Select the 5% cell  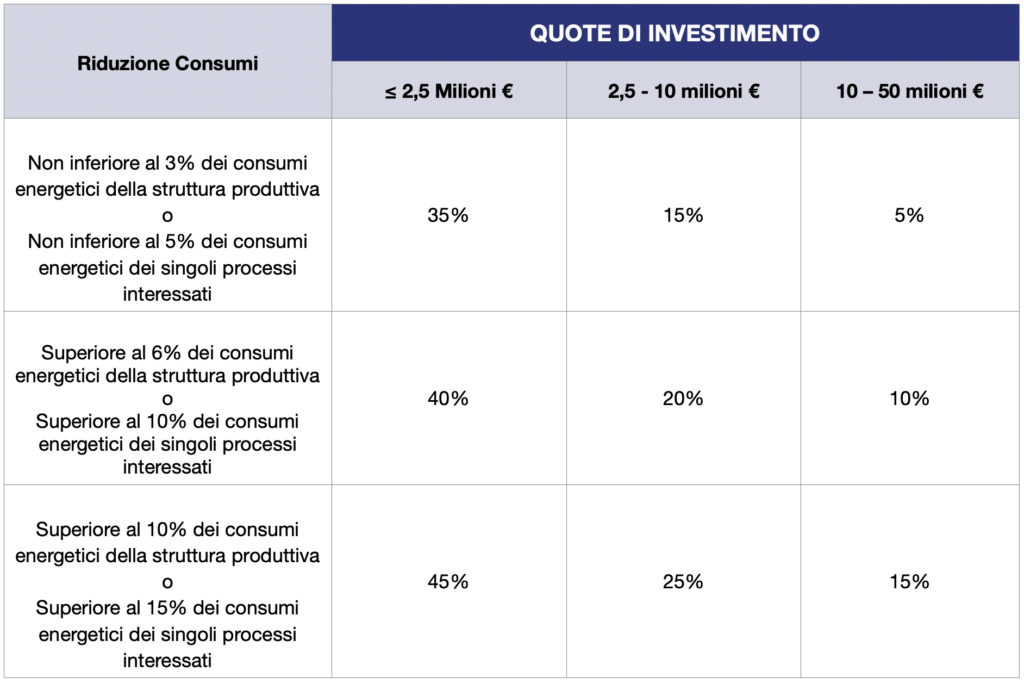[909, 215]
